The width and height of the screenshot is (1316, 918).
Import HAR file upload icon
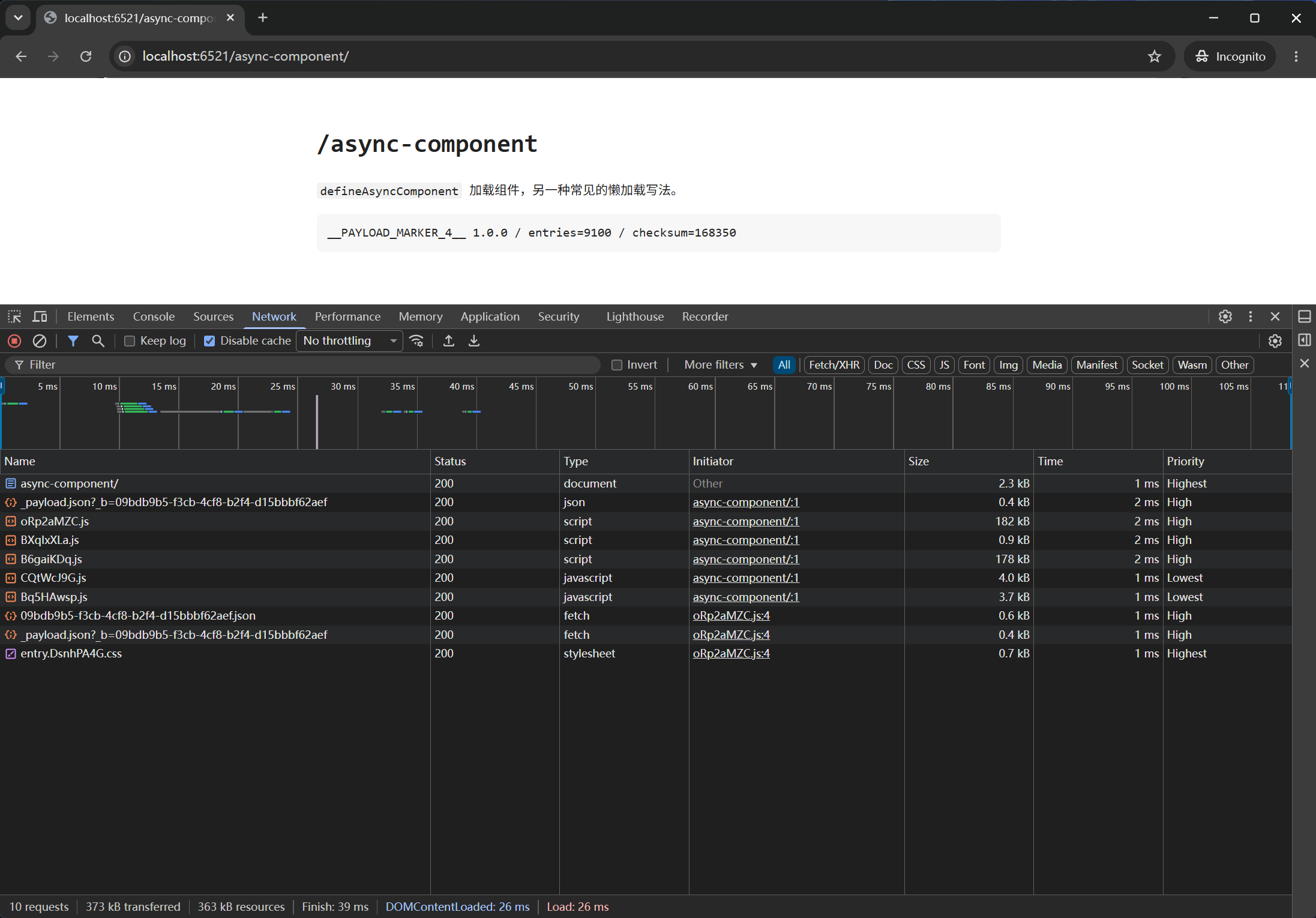(448, 341)
